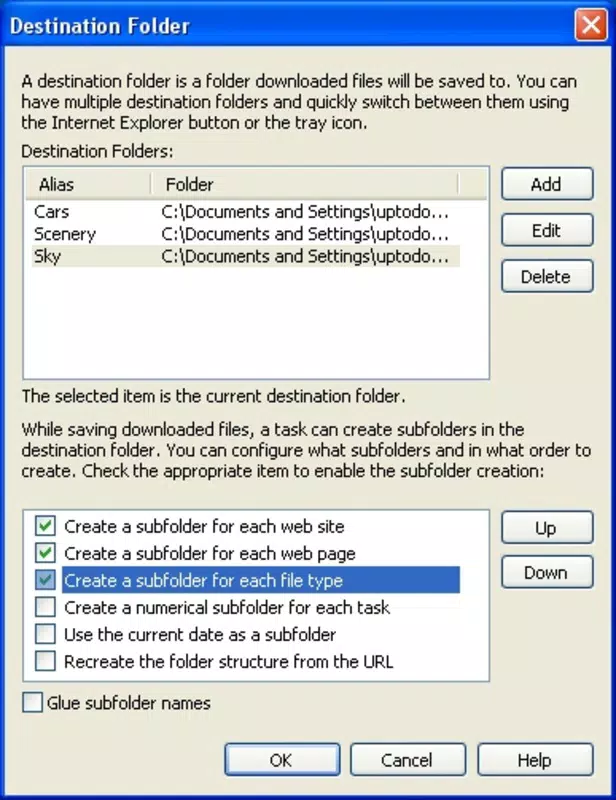Confirm the dialog with OK
This screenshot has height=800, width=616.
(282, 760)
